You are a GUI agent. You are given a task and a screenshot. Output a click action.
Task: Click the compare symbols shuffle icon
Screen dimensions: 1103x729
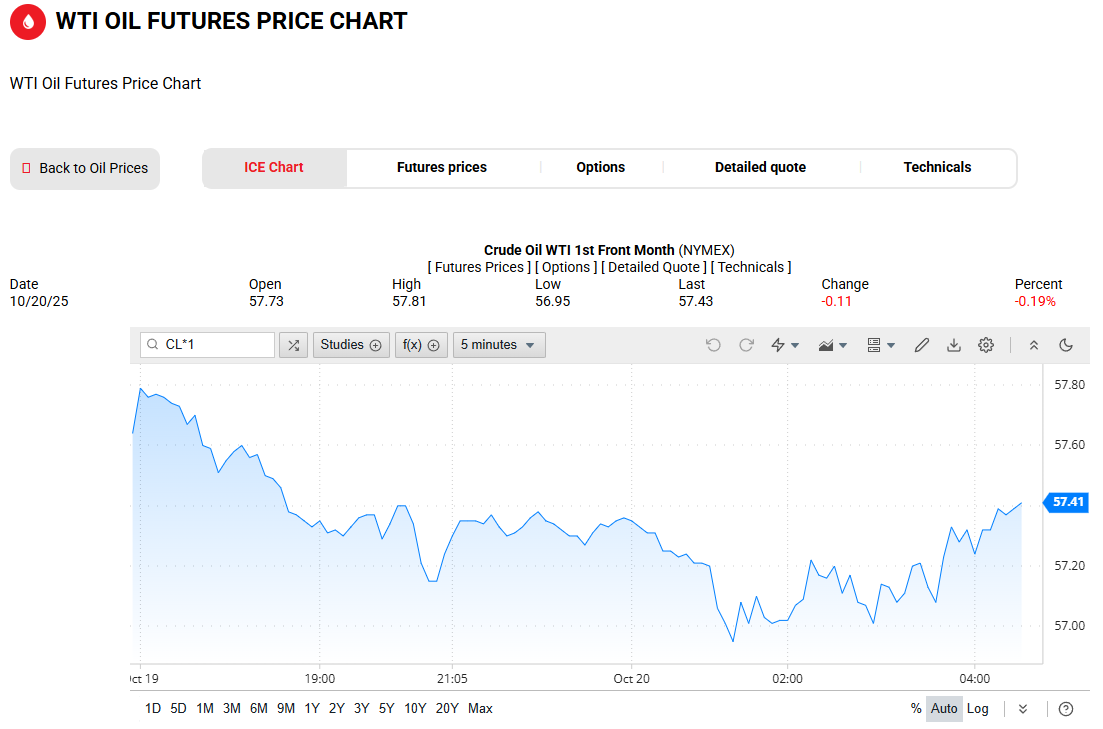point(293,345)
